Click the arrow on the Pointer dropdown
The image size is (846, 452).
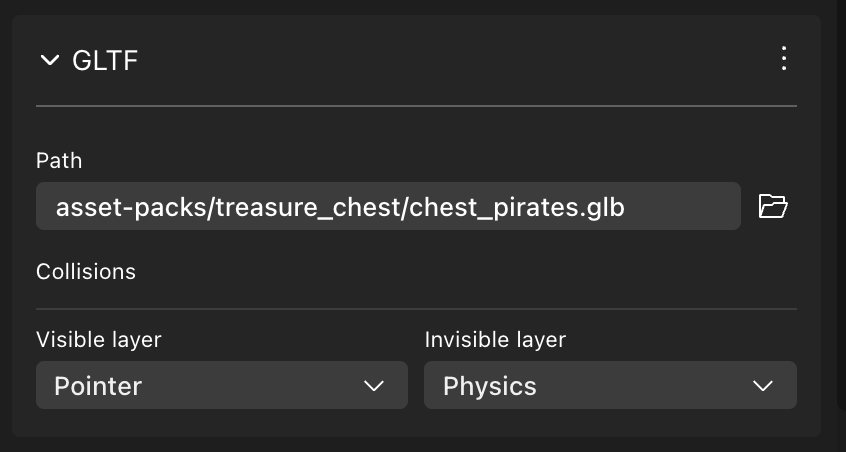tap(374, 386)
